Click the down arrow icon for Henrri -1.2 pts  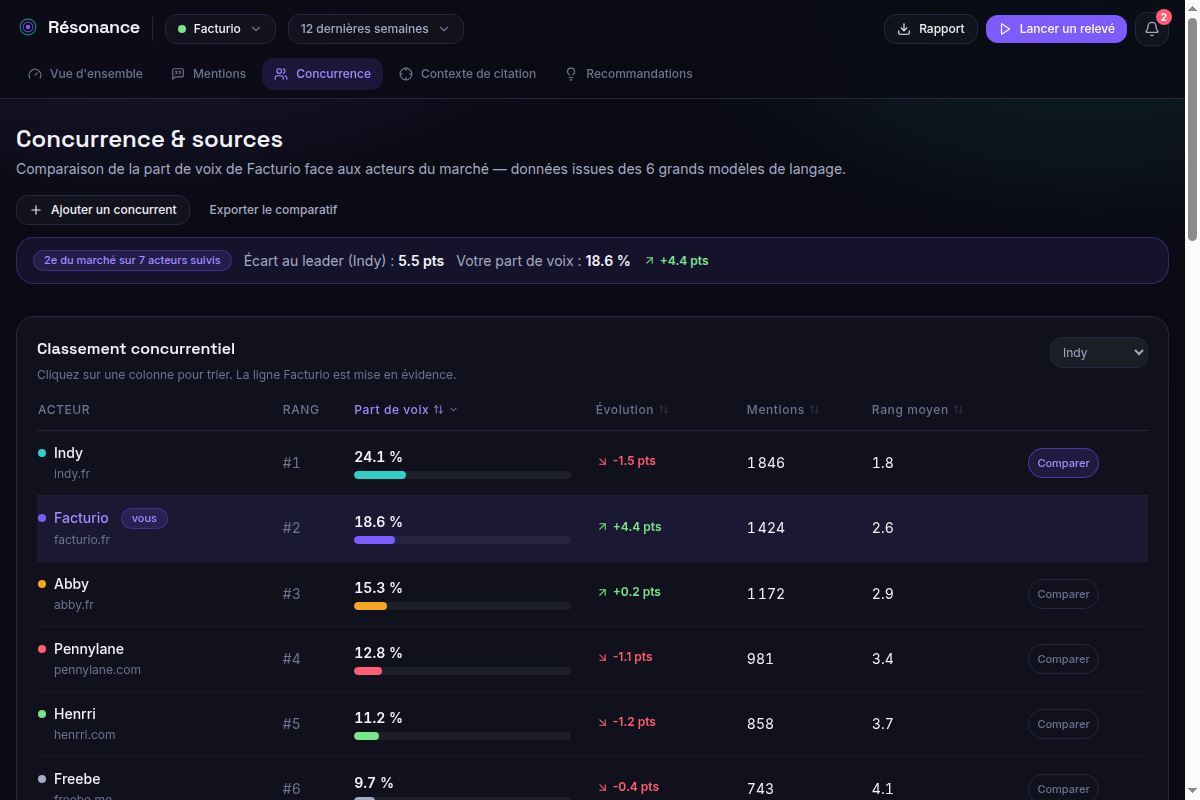click(x=602, y=722)
